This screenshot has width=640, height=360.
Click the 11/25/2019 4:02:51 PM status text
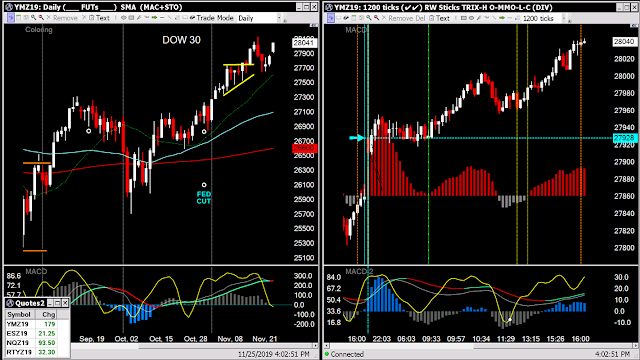coord(273,354)
